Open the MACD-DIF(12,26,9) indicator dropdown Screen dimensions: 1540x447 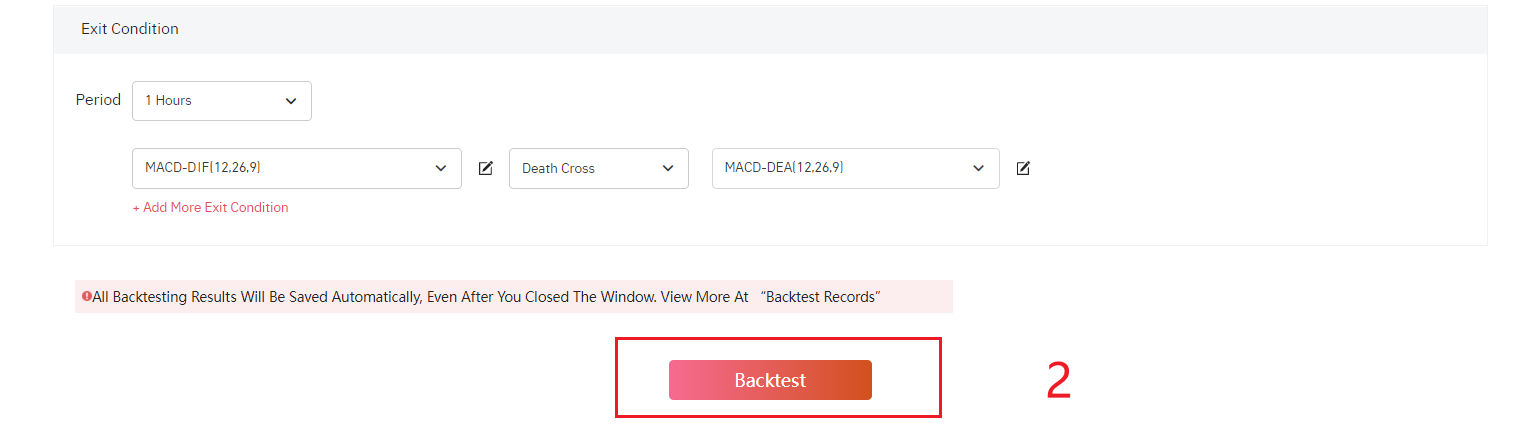(x=296, y=168)
